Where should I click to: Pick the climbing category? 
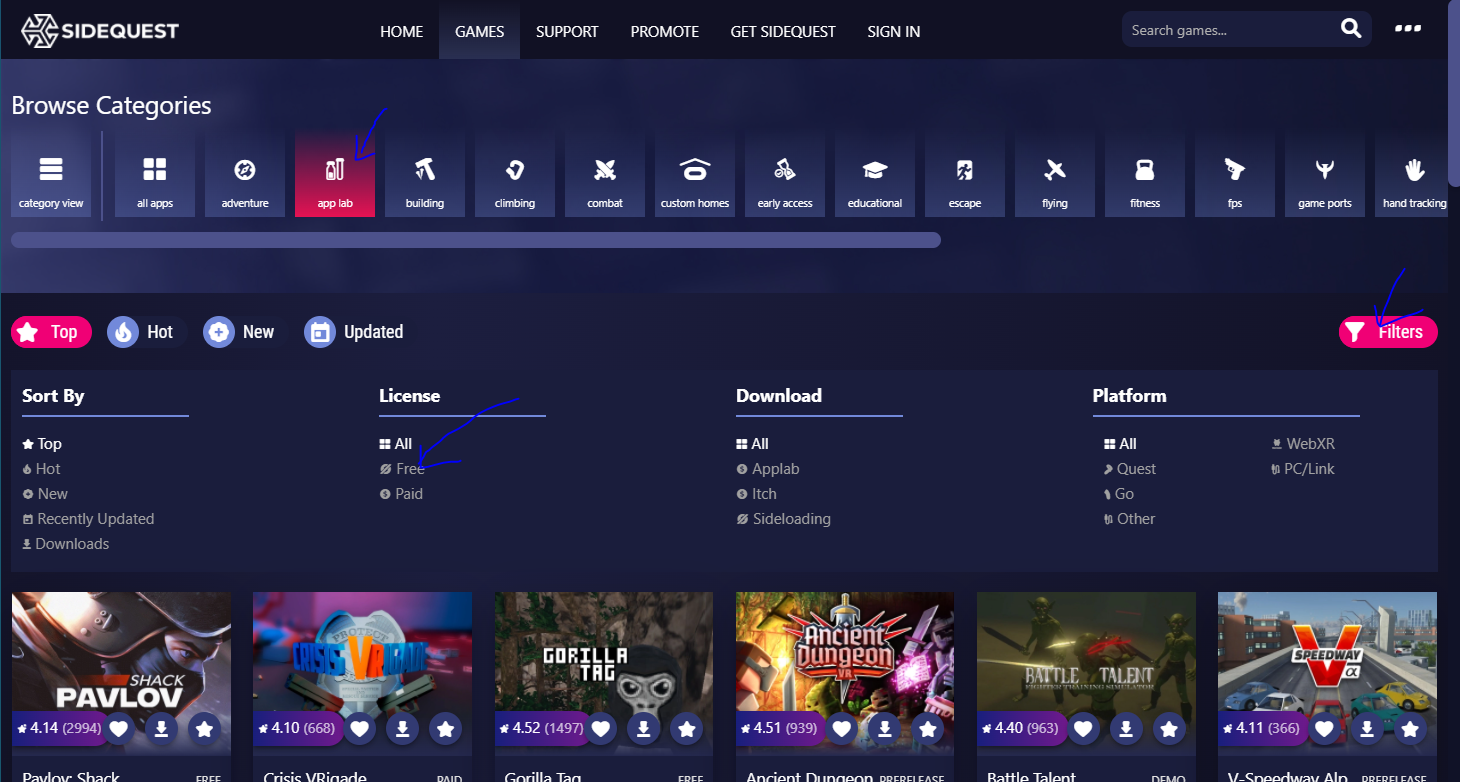(x=515, y=173)
